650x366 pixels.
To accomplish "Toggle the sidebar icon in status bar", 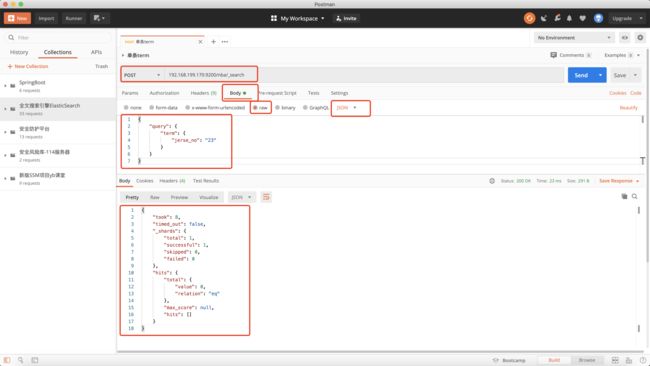I will pyautogui.click(x=7, y=360).
